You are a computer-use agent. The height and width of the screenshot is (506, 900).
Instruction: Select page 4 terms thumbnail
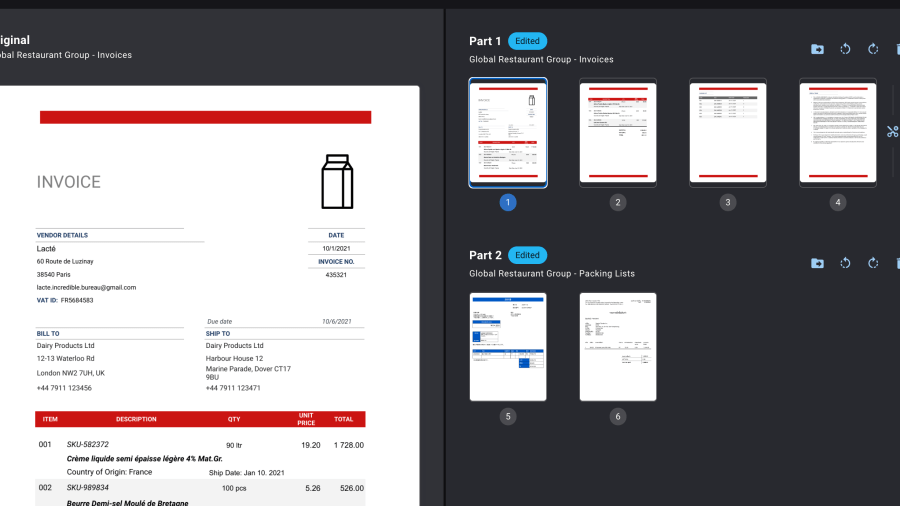pos(838,132)
